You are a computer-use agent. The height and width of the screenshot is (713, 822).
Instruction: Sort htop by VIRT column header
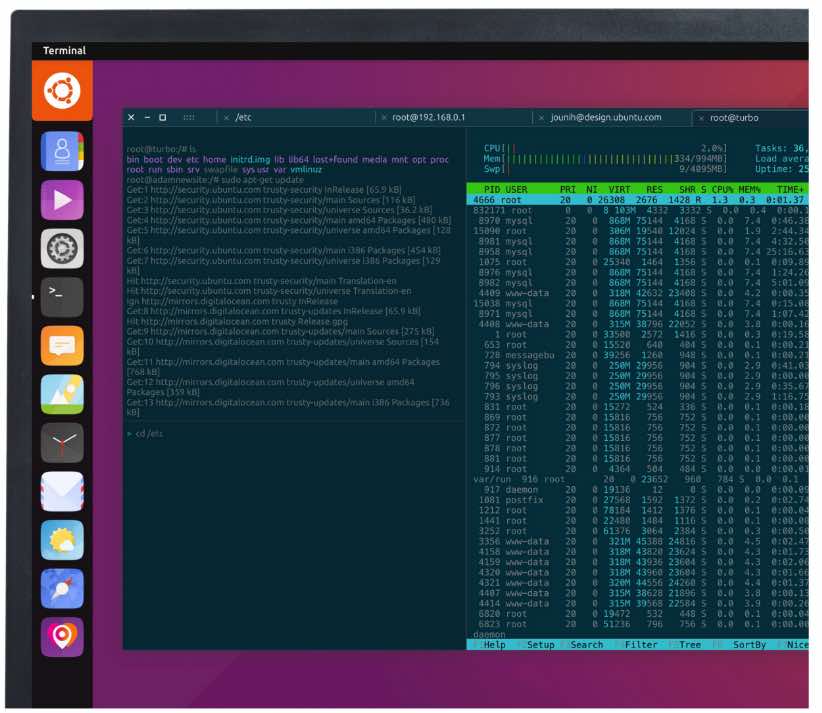tap(619, 189)
